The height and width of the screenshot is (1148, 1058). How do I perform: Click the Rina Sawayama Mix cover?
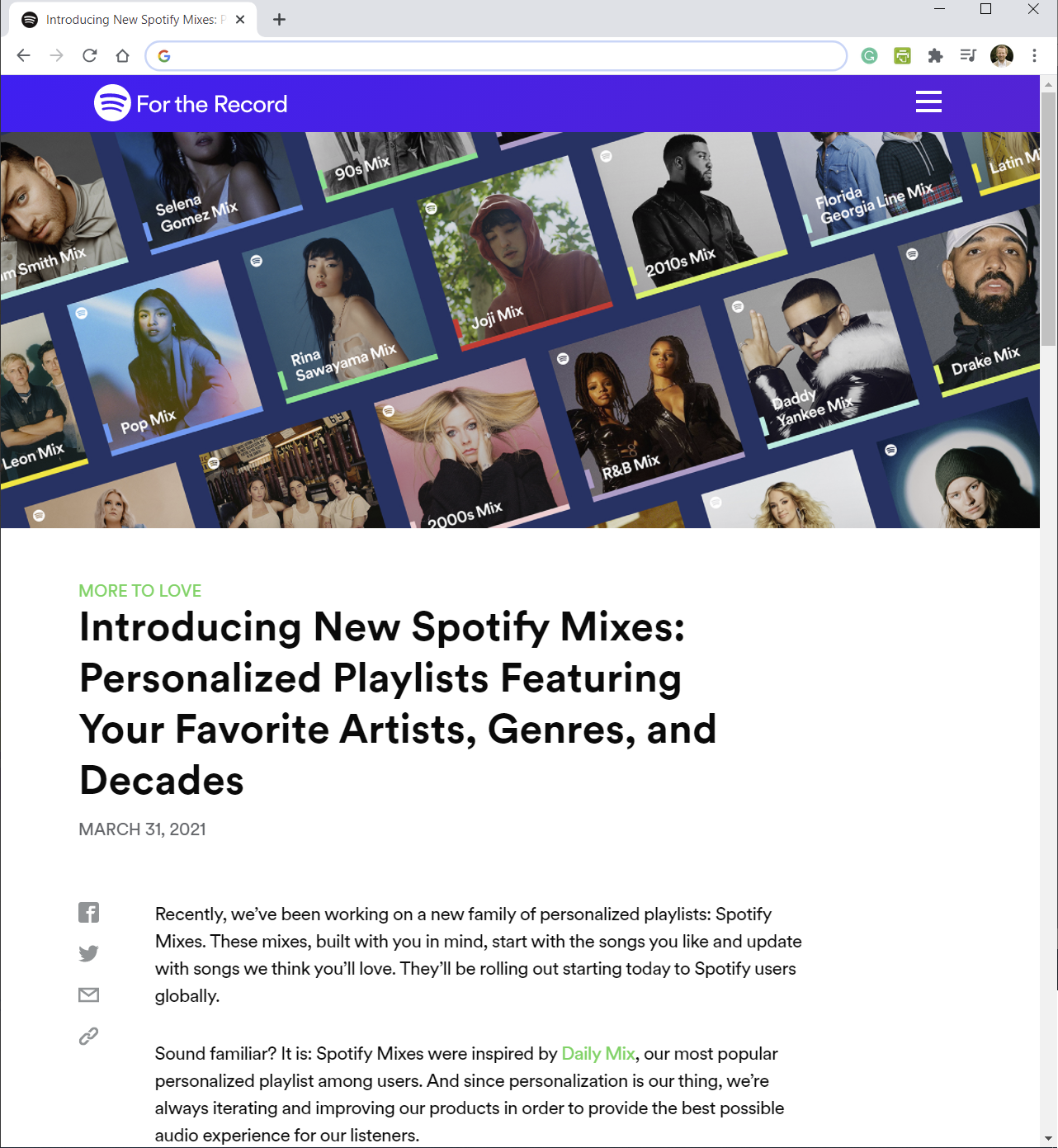339,305
